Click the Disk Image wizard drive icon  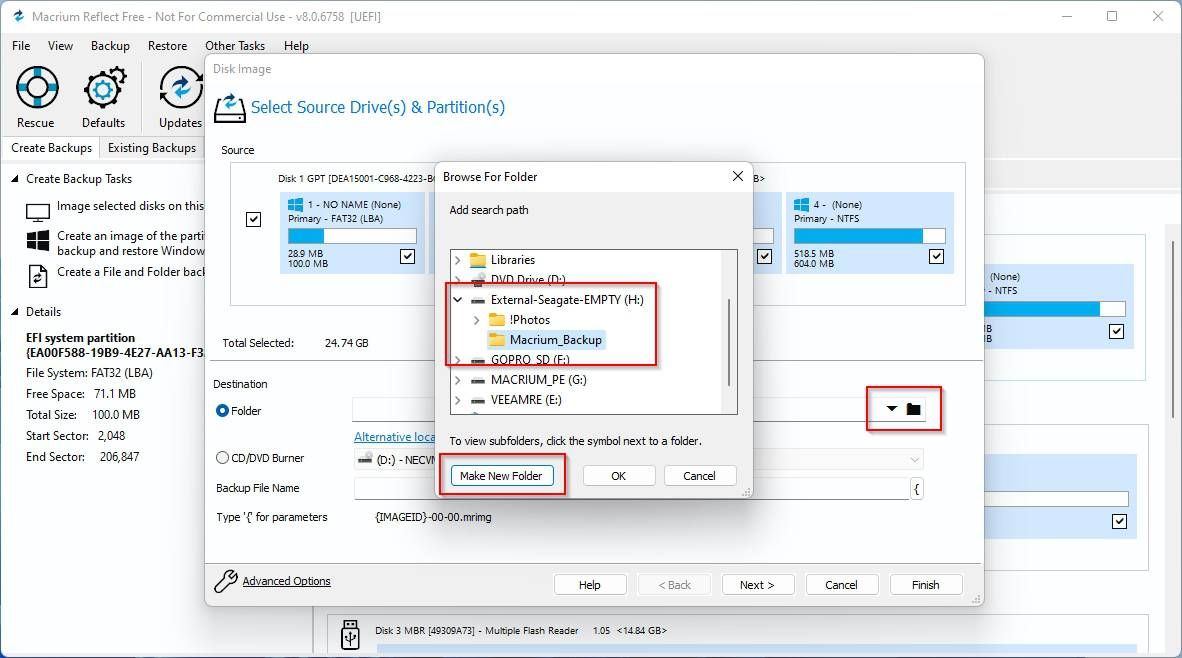click(229, 109)
